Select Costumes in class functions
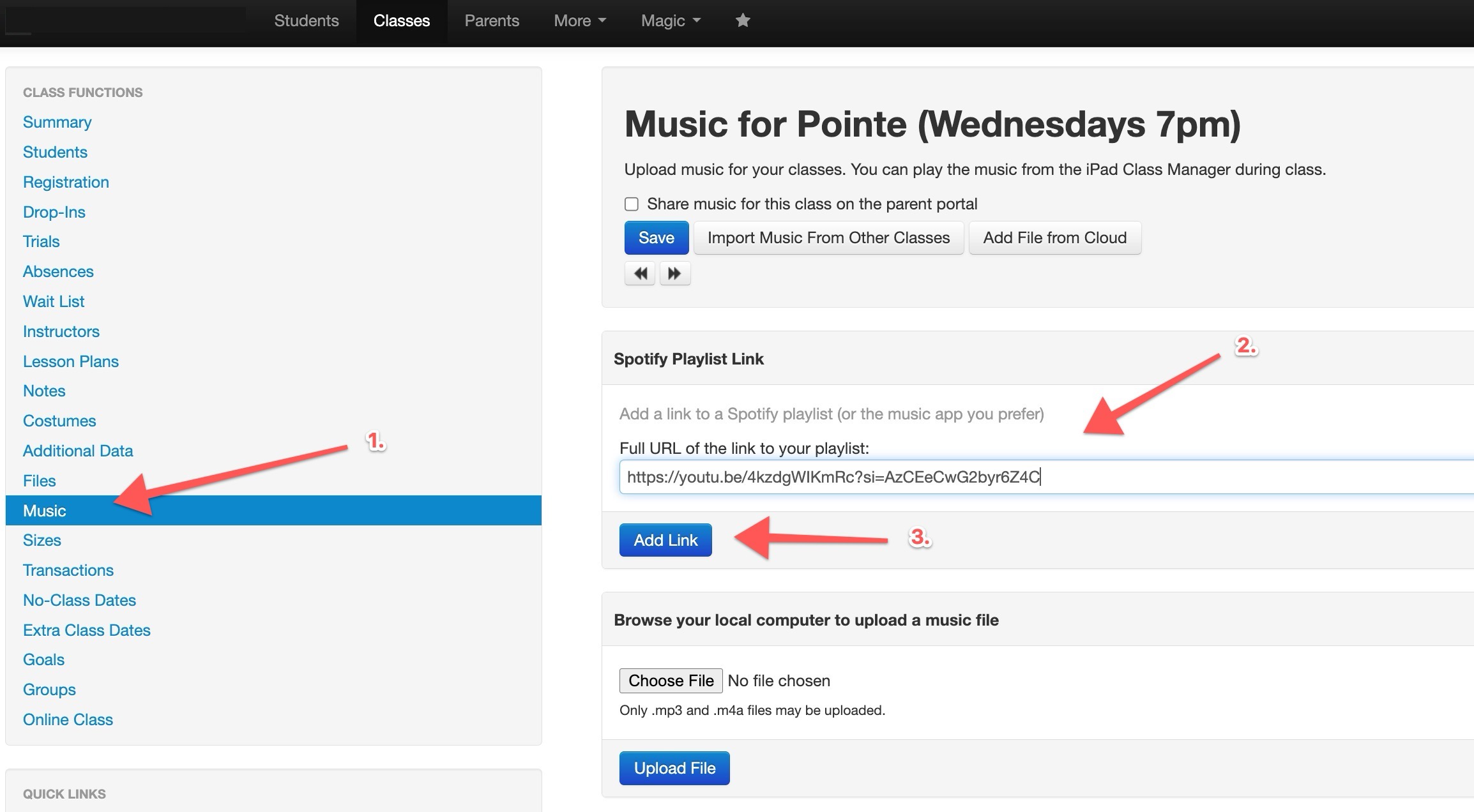This screenshot has height=812, width=1474. click(x=59, y=421)
